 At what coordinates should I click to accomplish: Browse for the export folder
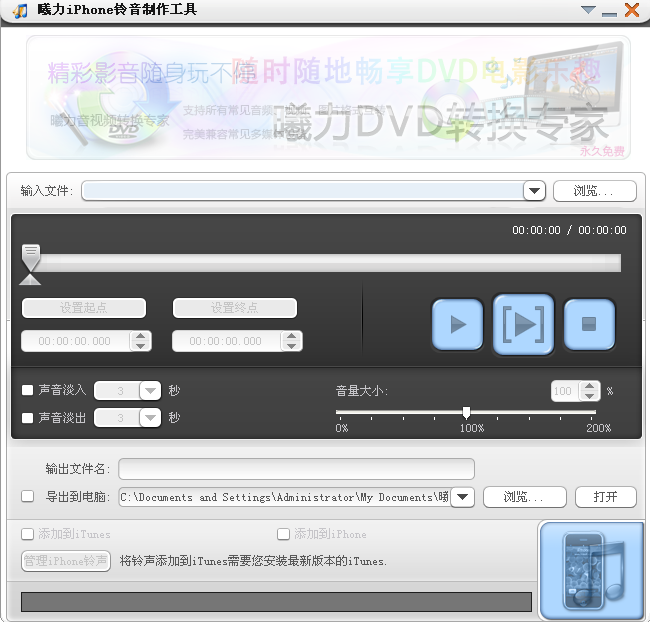click(525, 497)
